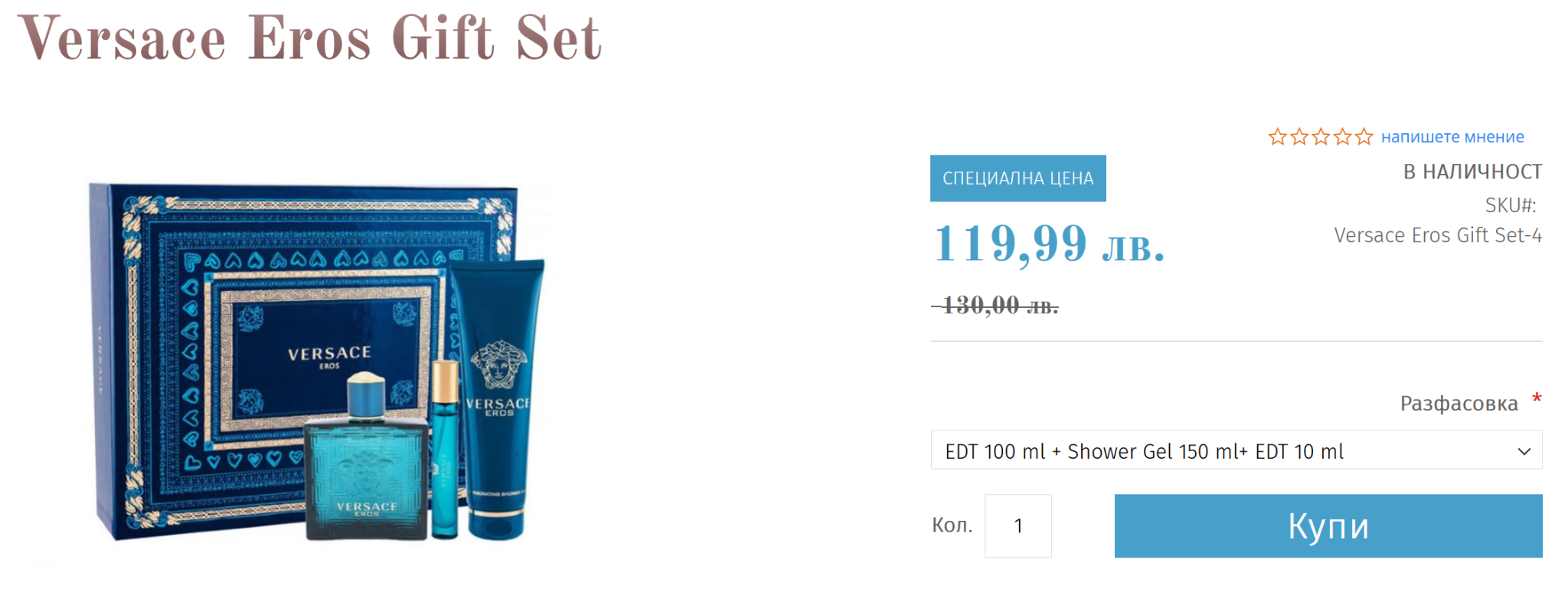Click the crossed-out 130,00 лв. old price
Screen dimensions: 1568x599
995,306
